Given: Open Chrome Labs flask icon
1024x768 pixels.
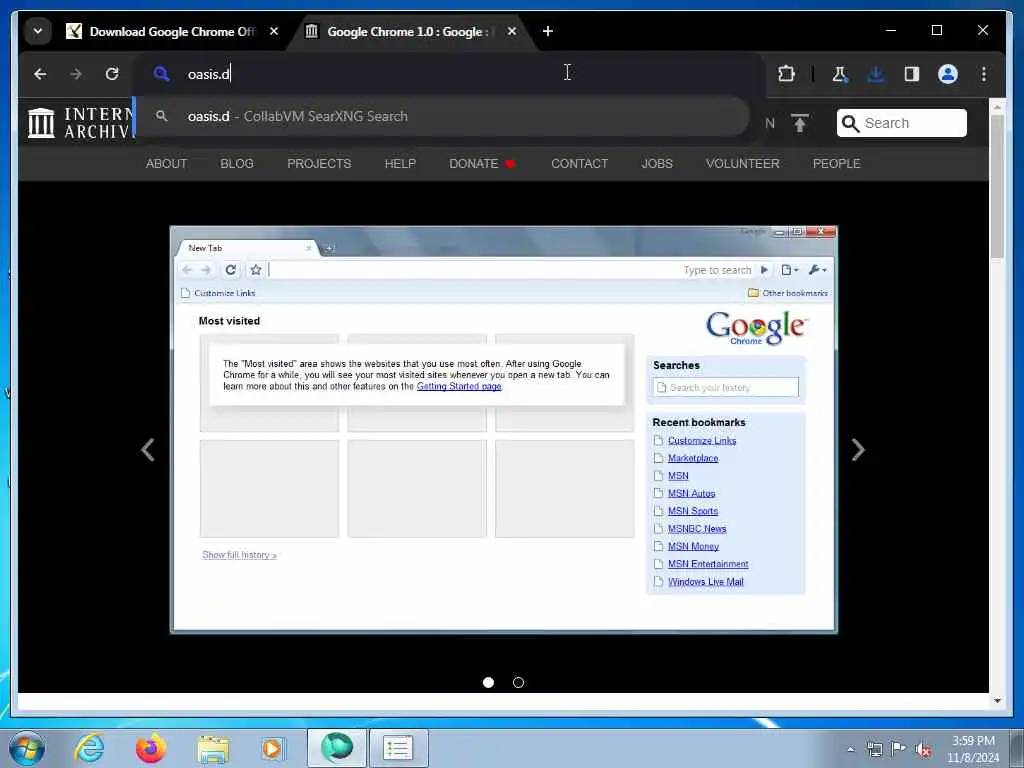Looking at the screenshot, I should pos(840,74).
